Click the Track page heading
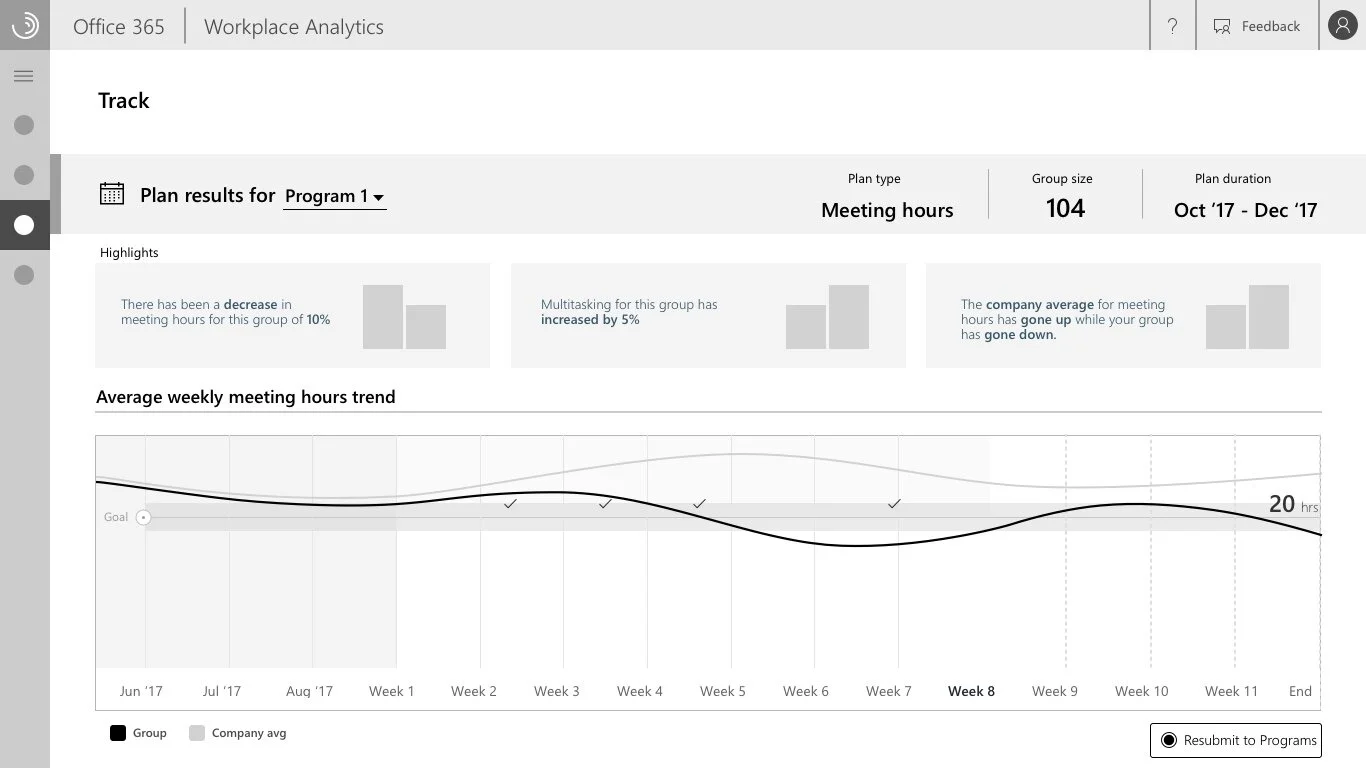 123,100
